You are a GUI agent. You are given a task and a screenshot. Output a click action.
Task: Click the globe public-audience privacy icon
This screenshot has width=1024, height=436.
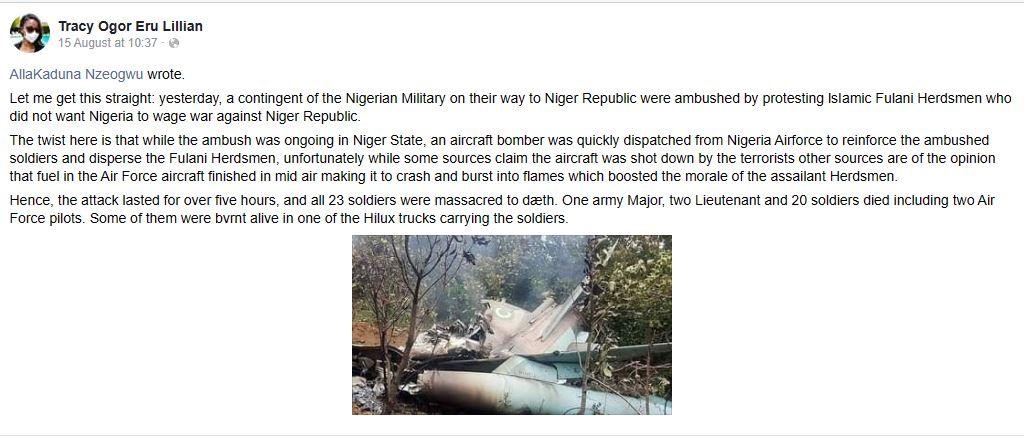(x=174, y=43)
